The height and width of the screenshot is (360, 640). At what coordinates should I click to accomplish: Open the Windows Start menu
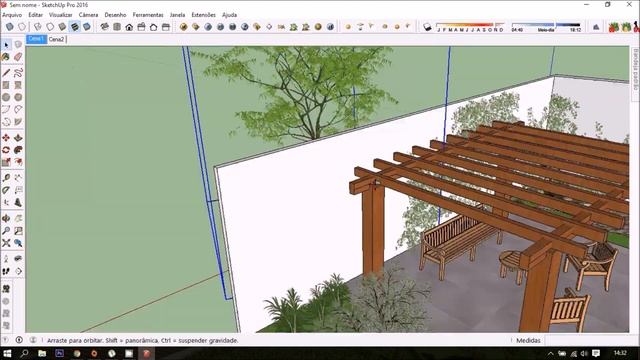(x=7, y=353)
